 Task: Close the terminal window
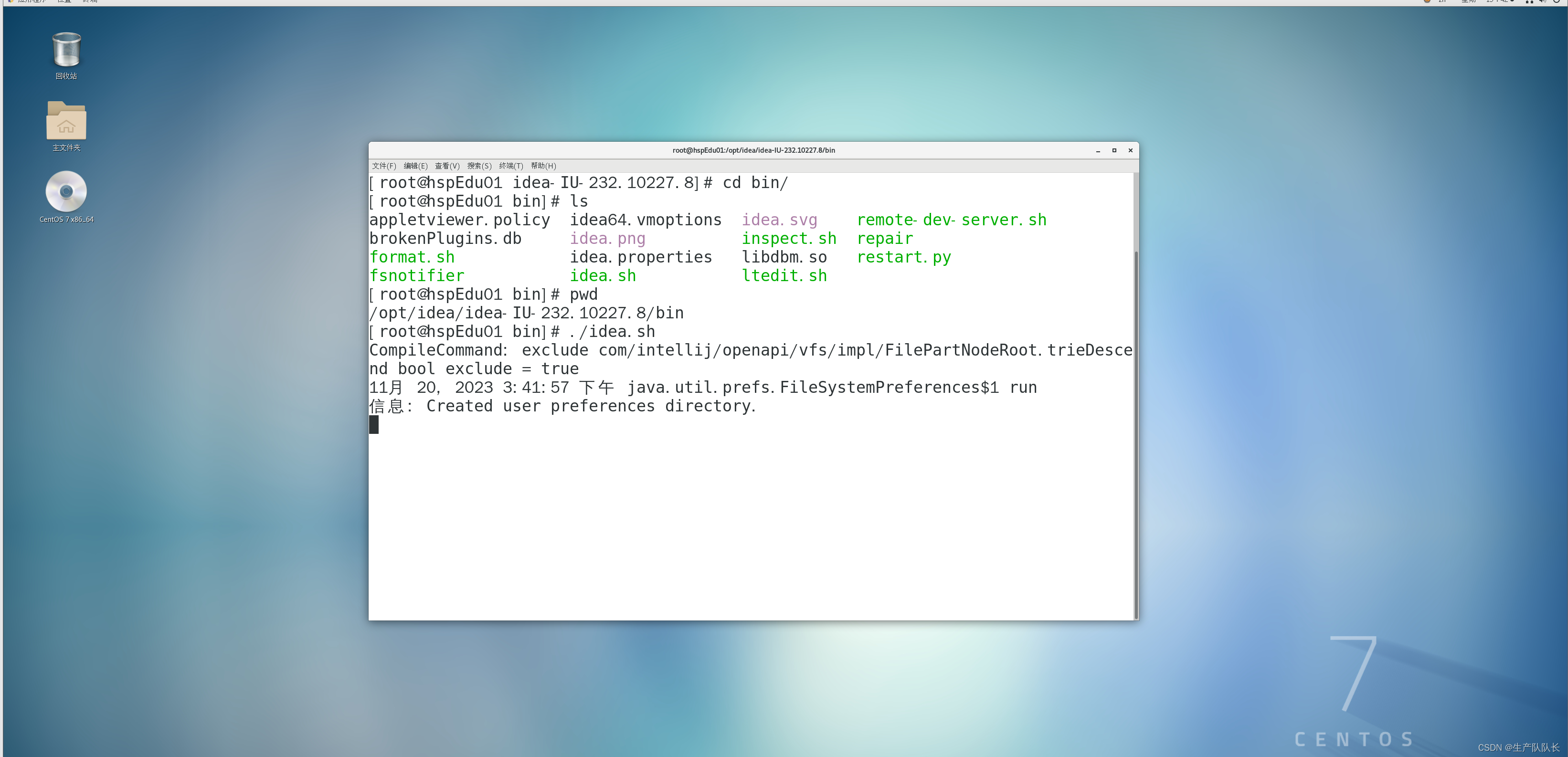point(1131,150)
